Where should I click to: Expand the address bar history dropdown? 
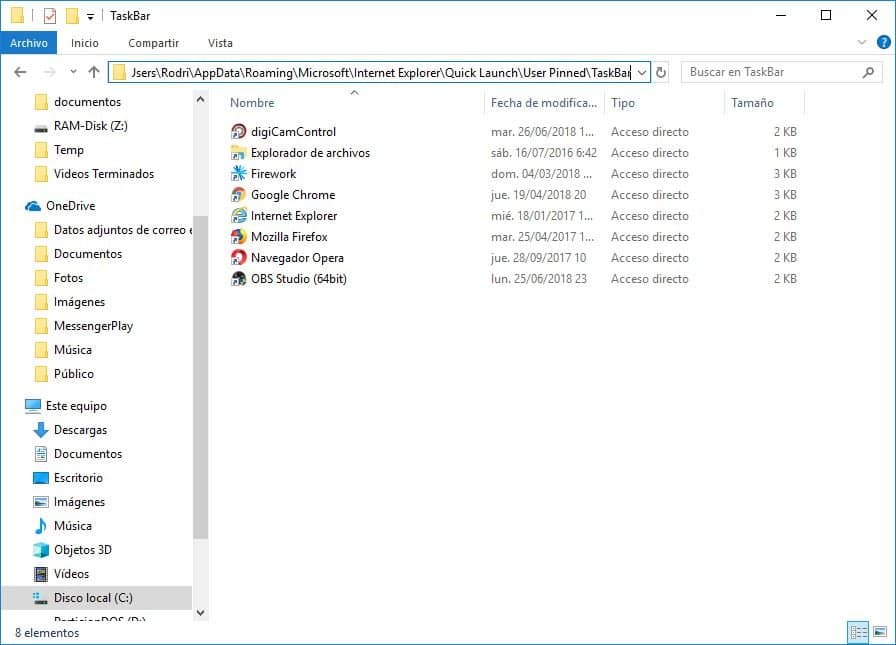(641, 73)
